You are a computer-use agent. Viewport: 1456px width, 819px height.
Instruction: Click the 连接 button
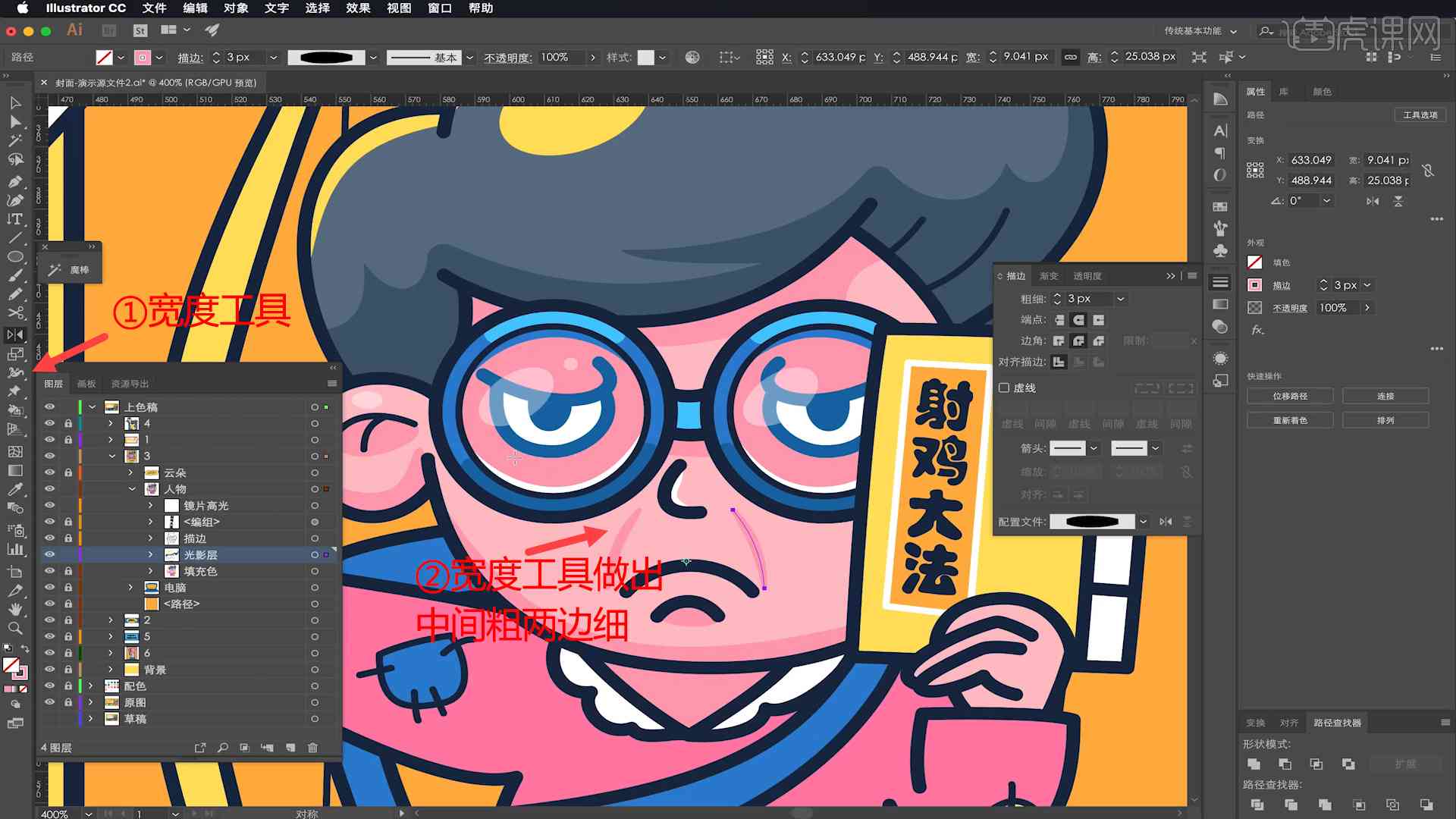click(x=1385, y=396)
